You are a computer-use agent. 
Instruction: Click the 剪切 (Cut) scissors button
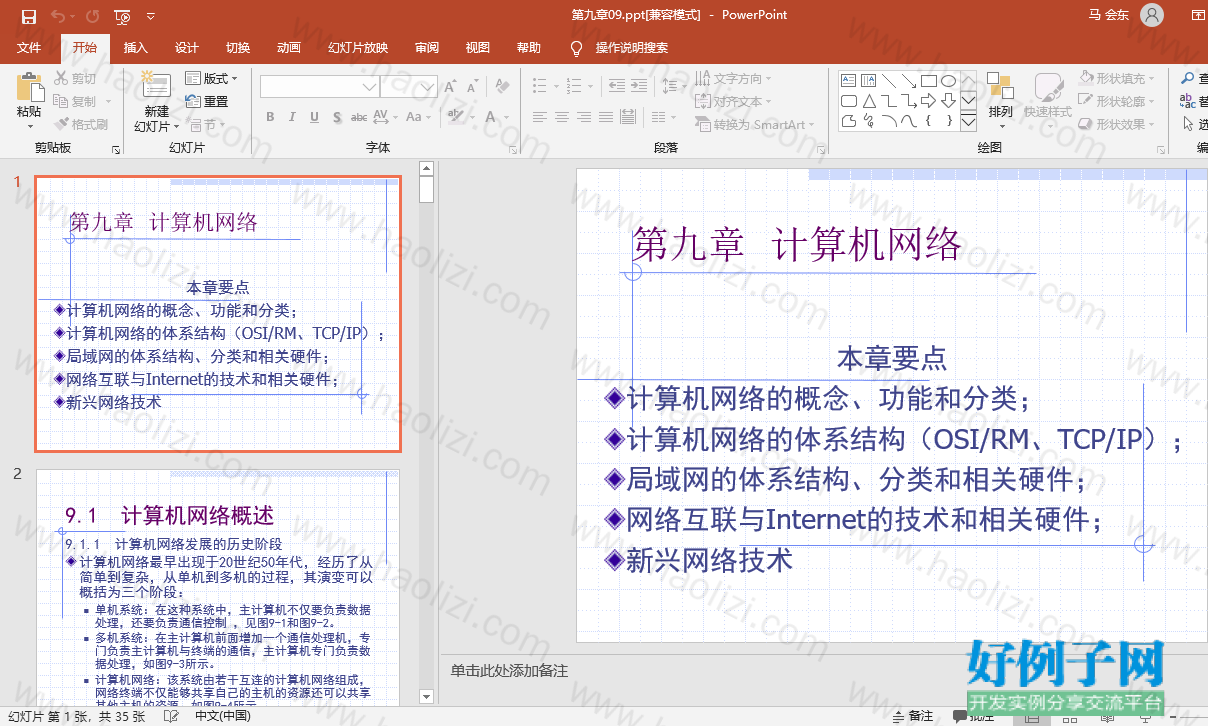pos(76,78)
